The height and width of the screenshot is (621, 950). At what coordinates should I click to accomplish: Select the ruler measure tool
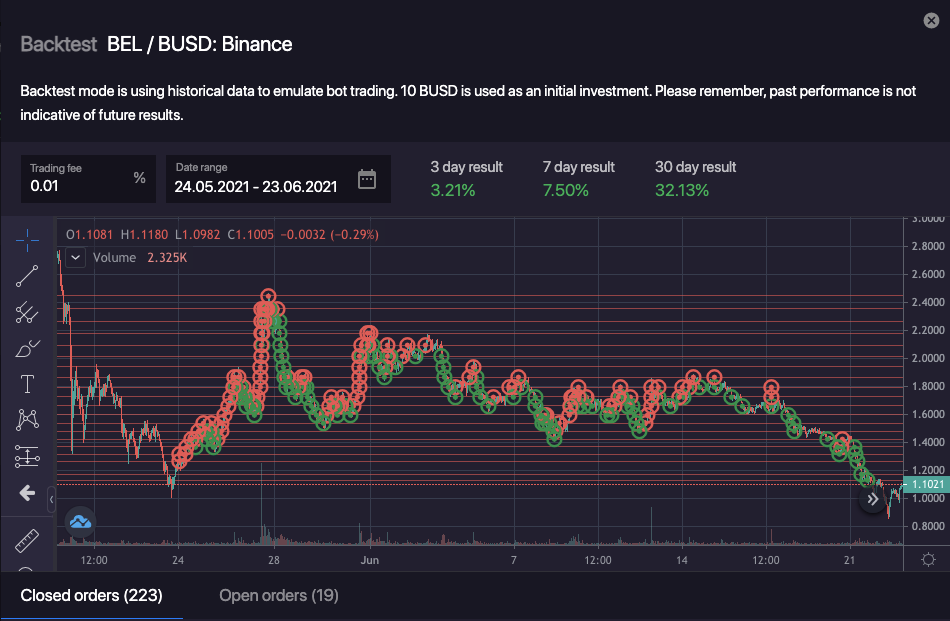pos(27,541)
